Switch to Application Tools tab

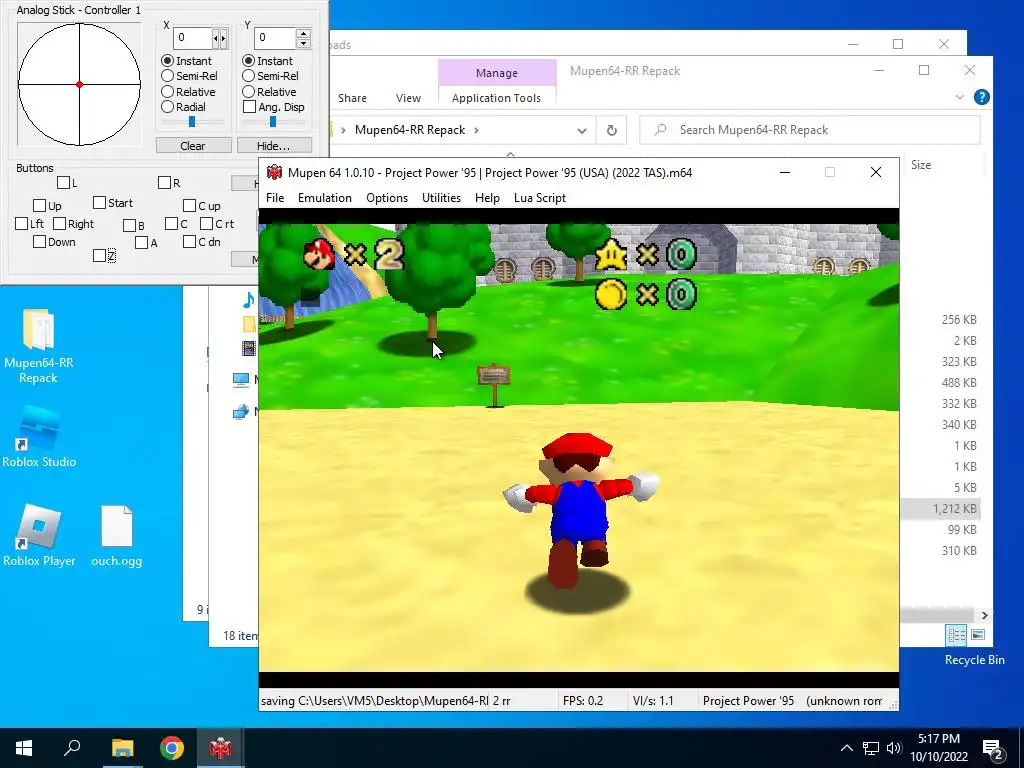click(496, 98)
